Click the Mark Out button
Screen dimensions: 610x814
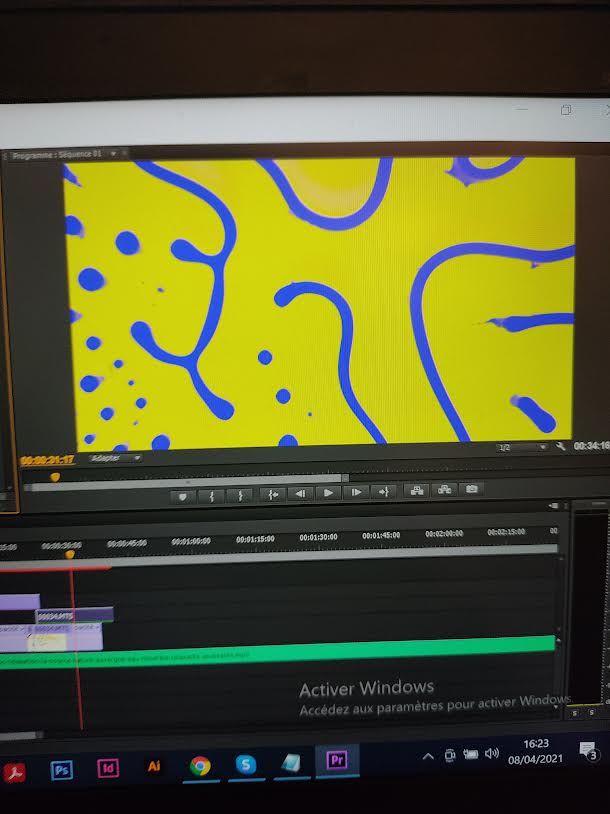239,495
